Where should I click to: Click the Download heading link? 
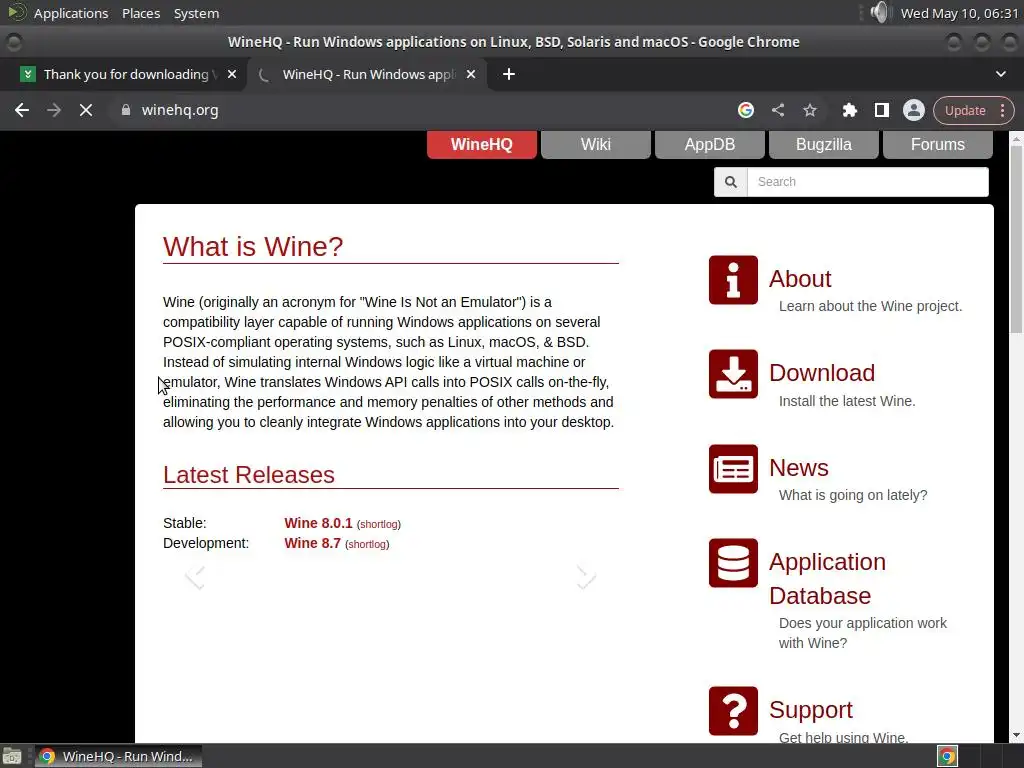(822, 373)
